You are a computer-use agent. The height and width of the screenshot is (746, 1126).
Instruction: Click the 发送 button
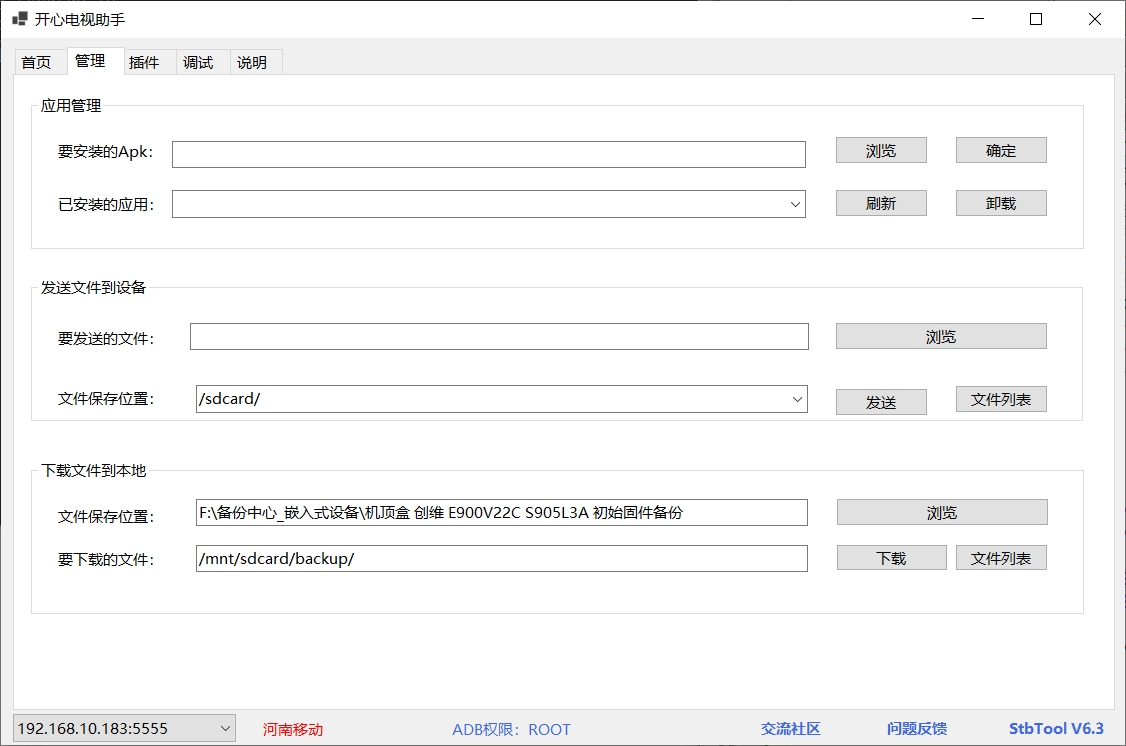point(881,402)
